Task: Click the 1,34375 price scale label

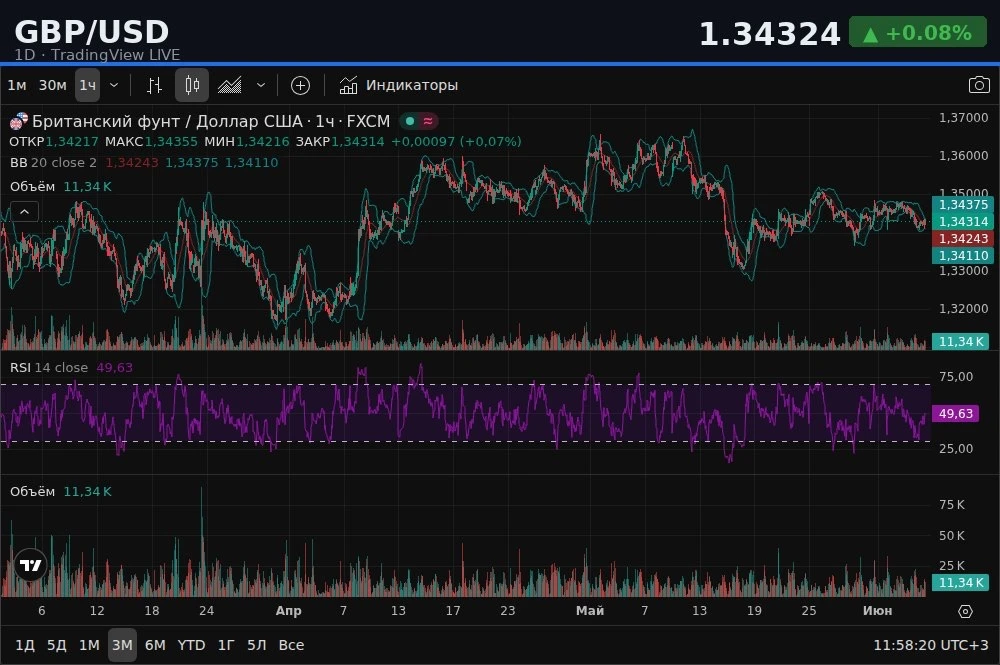Action: (963, 205)
